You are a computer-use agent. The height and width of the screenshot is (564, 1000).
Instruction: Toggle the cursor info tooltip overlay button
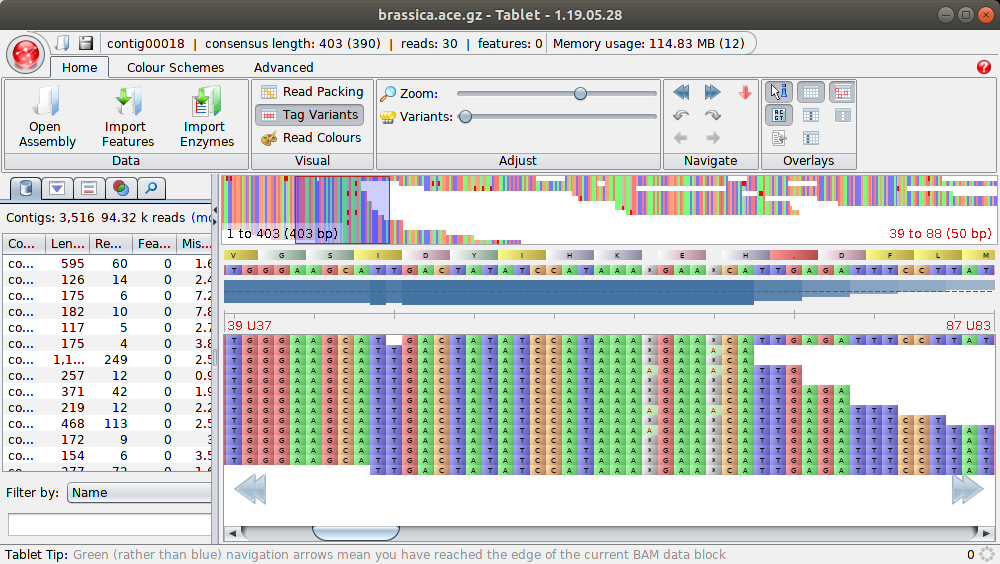[779, 92]
